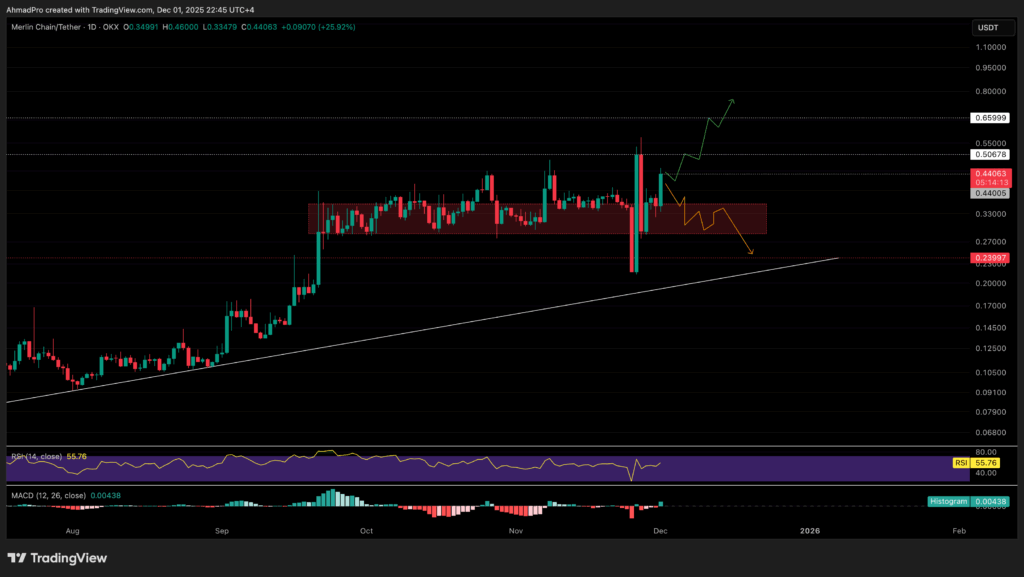Click the Sep label on time axis
This screenshot has height=577, width=1024.
point(222,531)
